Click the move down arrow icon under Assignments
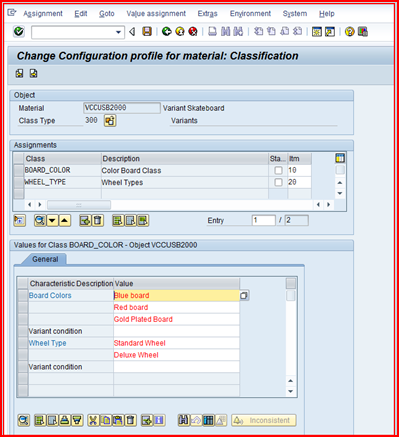The height and width of the screenshot is (437, 399). tap(53, 220)
